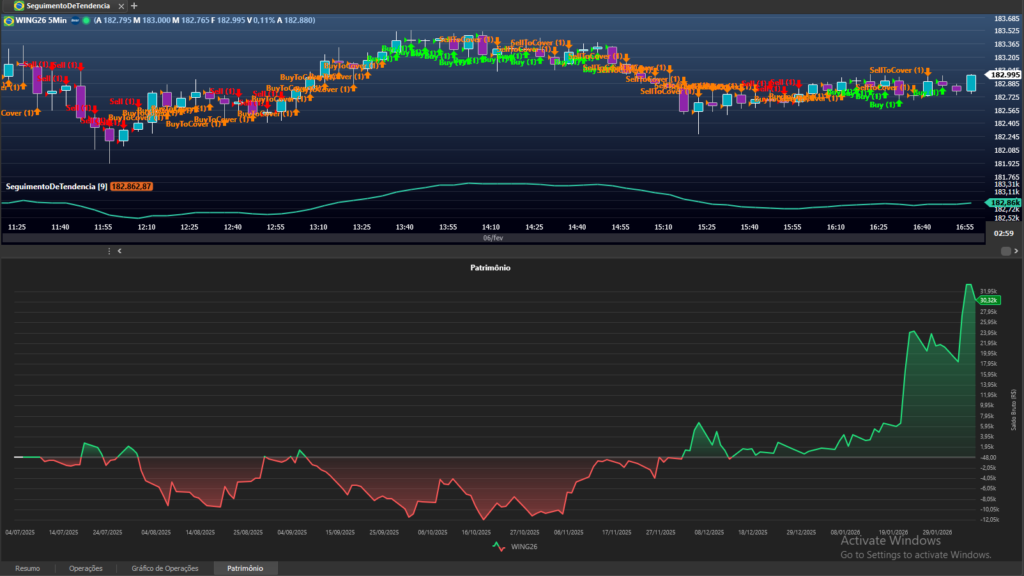The image size is (1024, 576).
Task: Click the left scroll arrow below chart
Action: click(x=119, y=251)
